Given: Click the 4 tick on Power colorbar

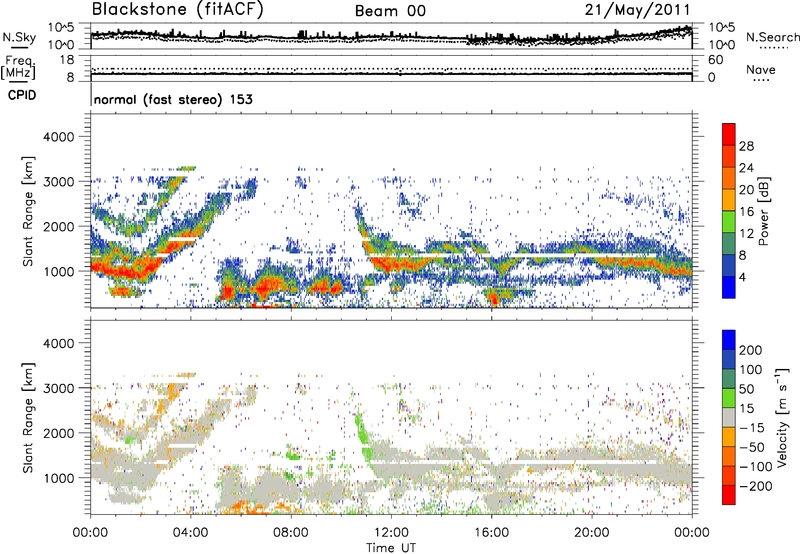Looking at the screenshot, I should (x=742, y=277).
